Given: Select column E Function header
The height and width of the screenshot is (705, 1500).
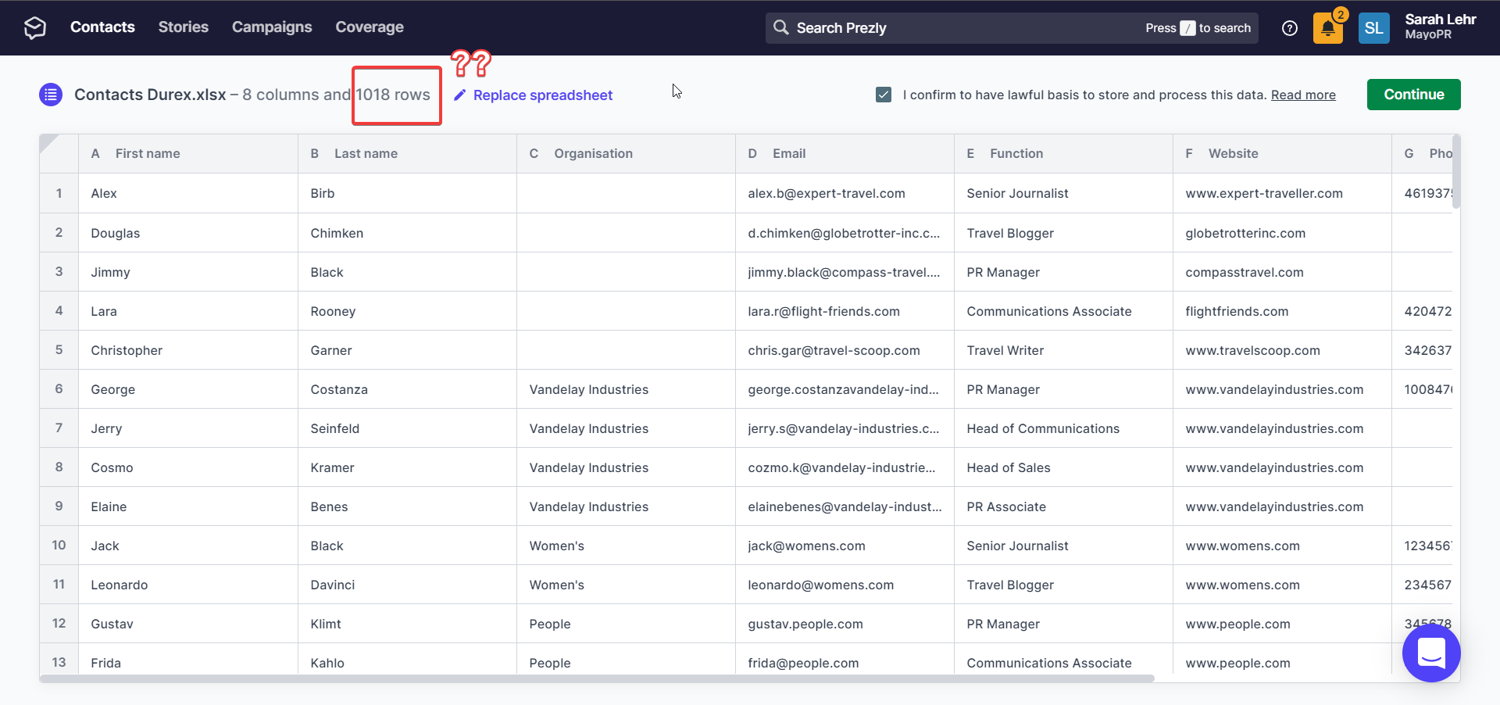Looking at the screenshot, I should point(1064,153).
